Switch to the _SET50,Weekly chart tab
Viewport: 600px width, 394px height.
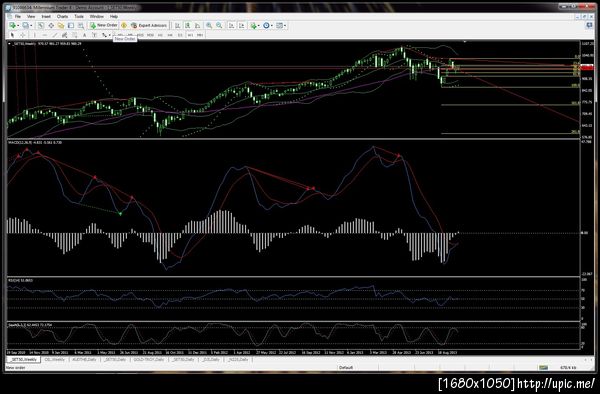[24, 360]
